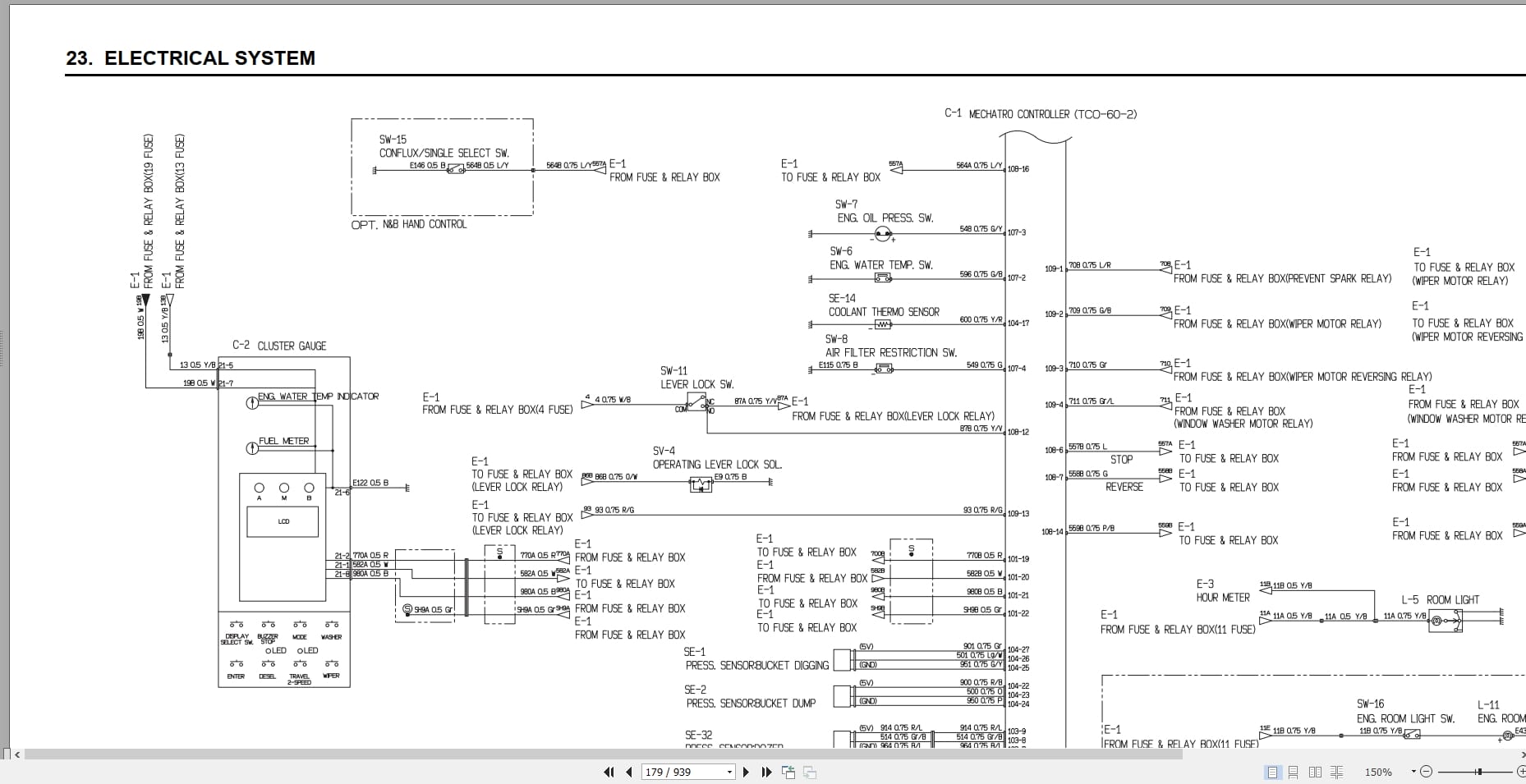Click the OPT. N&B HAND CONTROL text

click(409, 224)
